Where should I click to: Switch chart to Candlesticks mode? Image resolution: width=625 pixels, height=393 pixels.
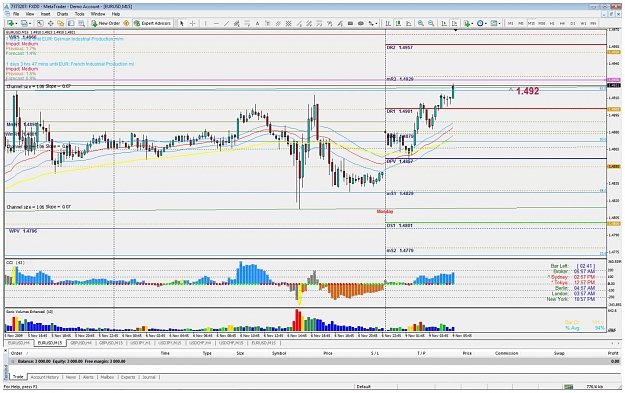pyautogui.click(x=398, y=23)
